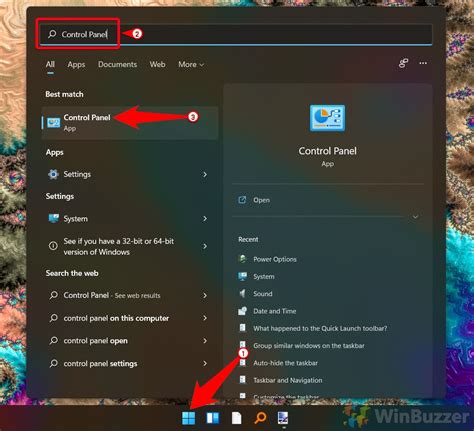Image resolution: width=474 pixels, height=431 pixels.
Task: Open Sound from the Recent list
Action: point(263,294)
